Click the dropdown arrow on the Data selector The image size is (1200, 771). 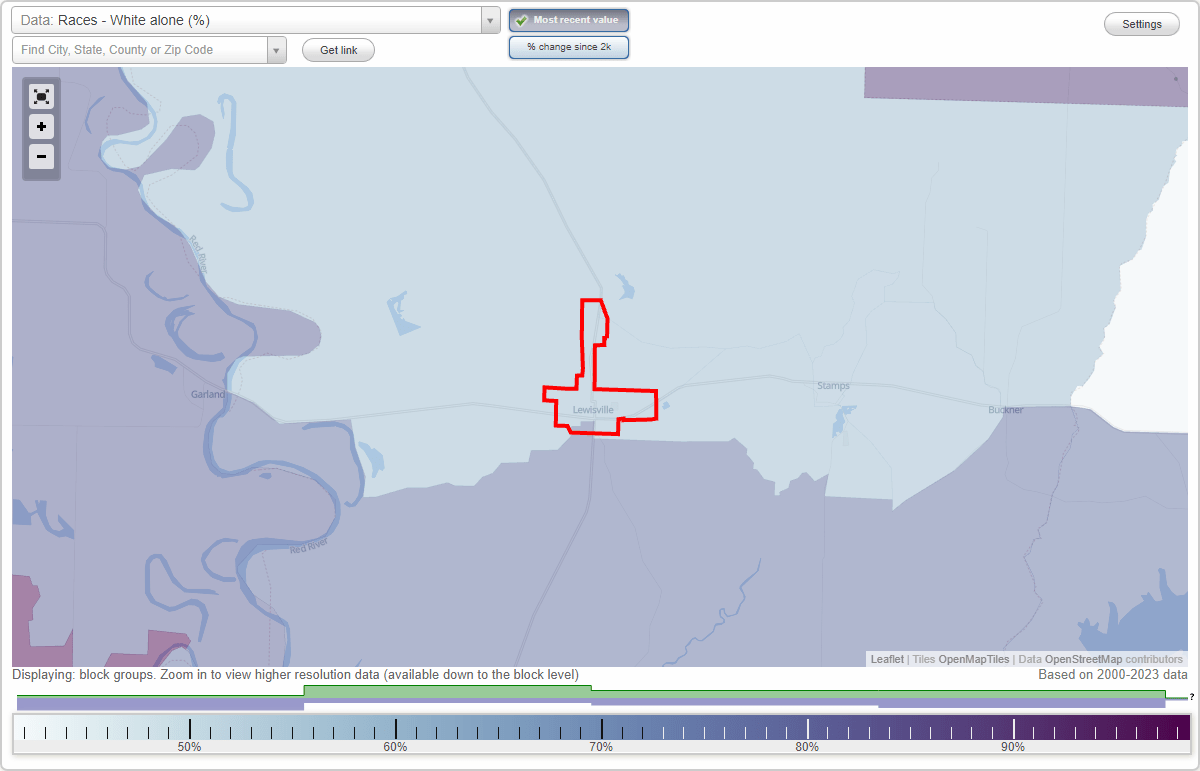point(488,19)
